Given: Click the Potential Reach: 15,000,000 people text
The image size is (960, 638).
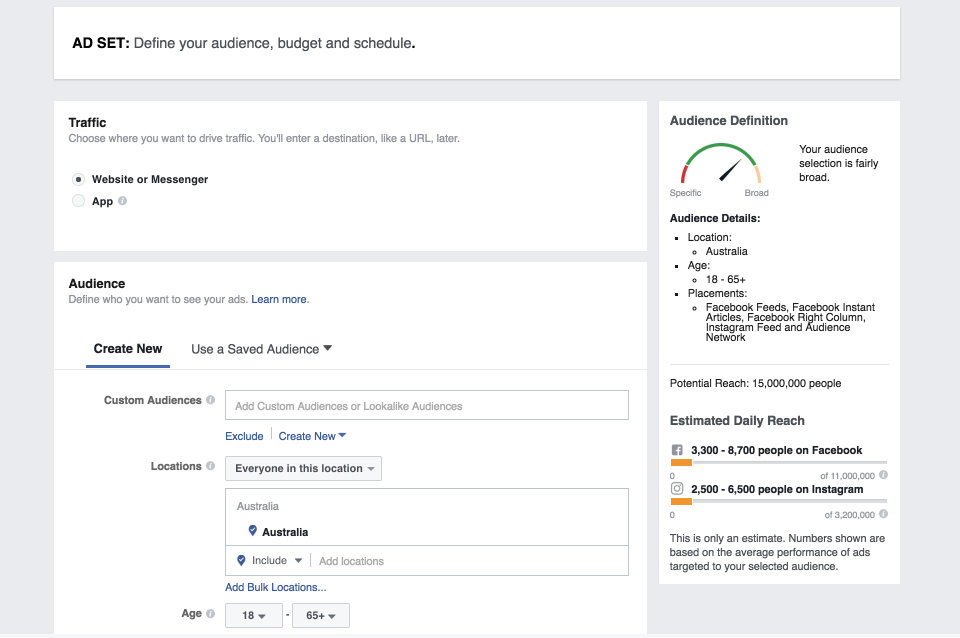Looking at the screenshot, I should tap(756, 383).
